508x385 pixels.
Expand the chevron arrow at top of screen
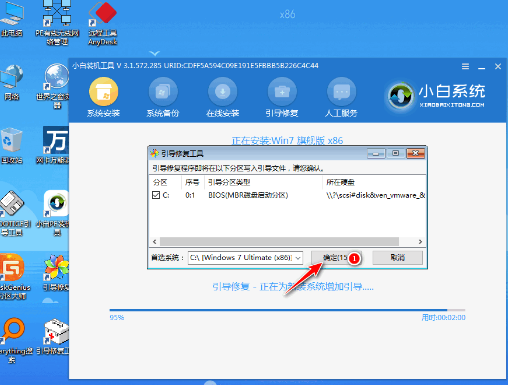[x=154, y=53]
